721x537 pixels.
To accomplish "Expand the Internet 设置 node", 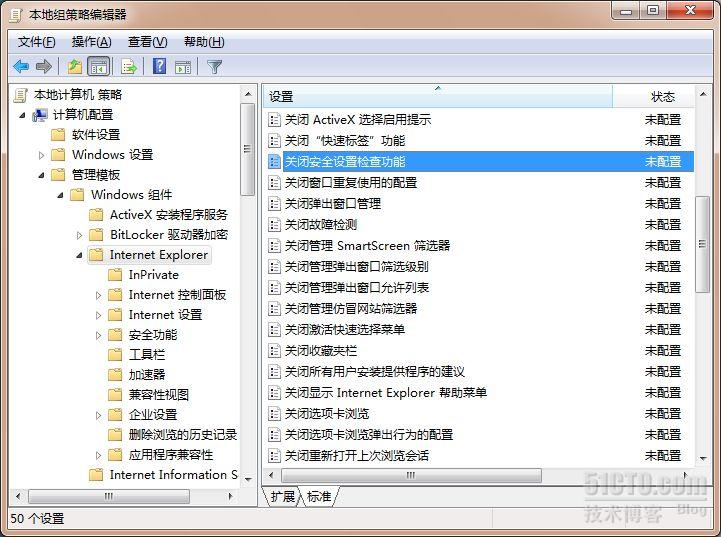I will [98, 315].
